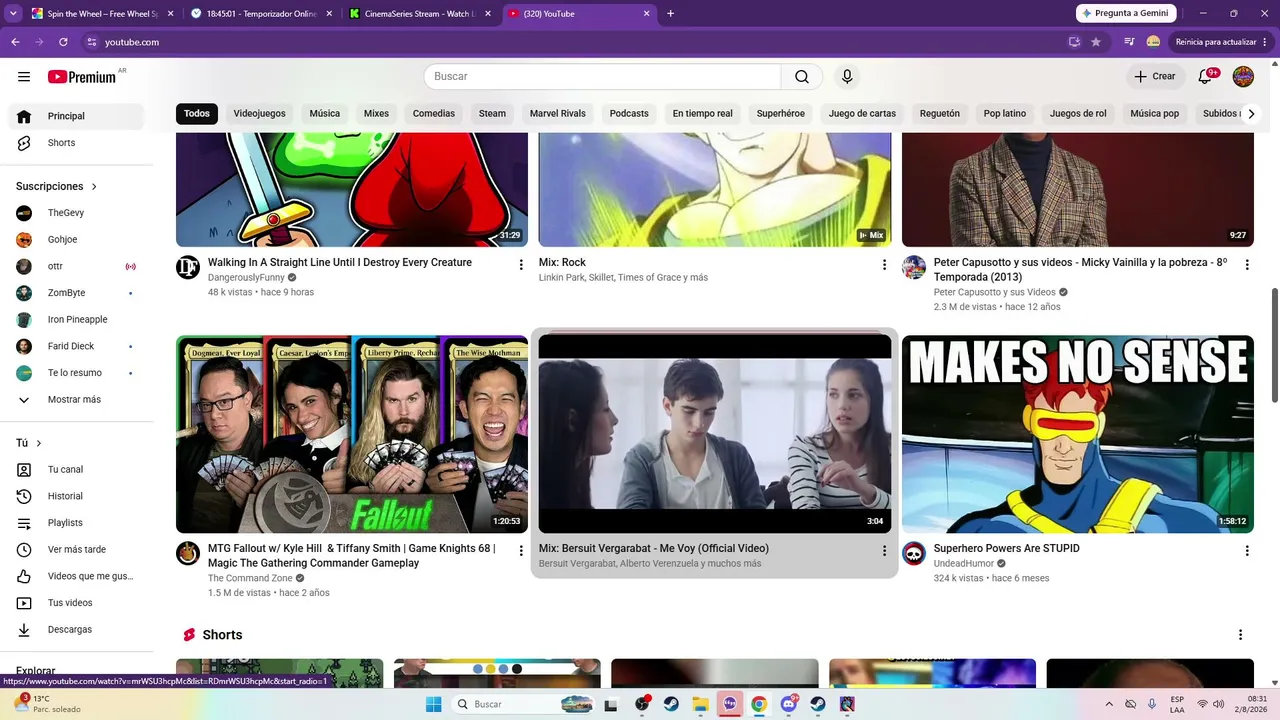Click the magnifying glass search button

(x=802, y=77)
